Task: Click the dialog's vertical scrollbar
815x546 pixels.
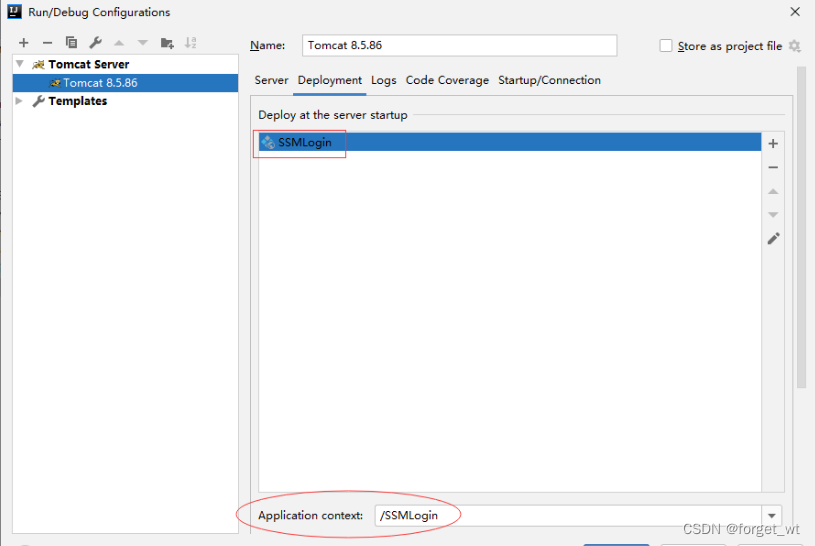Action: pyautogui.click(x=801, y=227)
